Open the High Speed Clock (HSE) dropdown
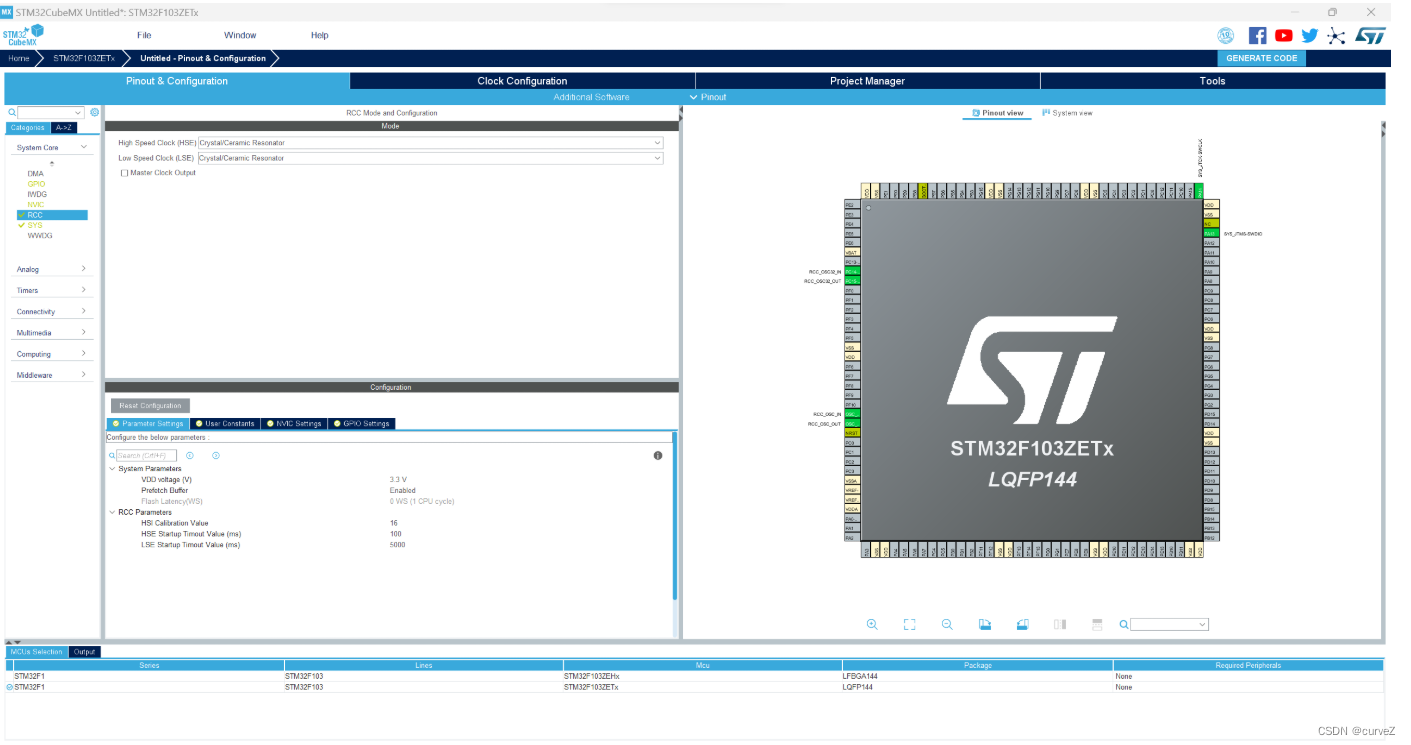Image resolution: width=1411 pixels, height=745 pixels. 430,143
